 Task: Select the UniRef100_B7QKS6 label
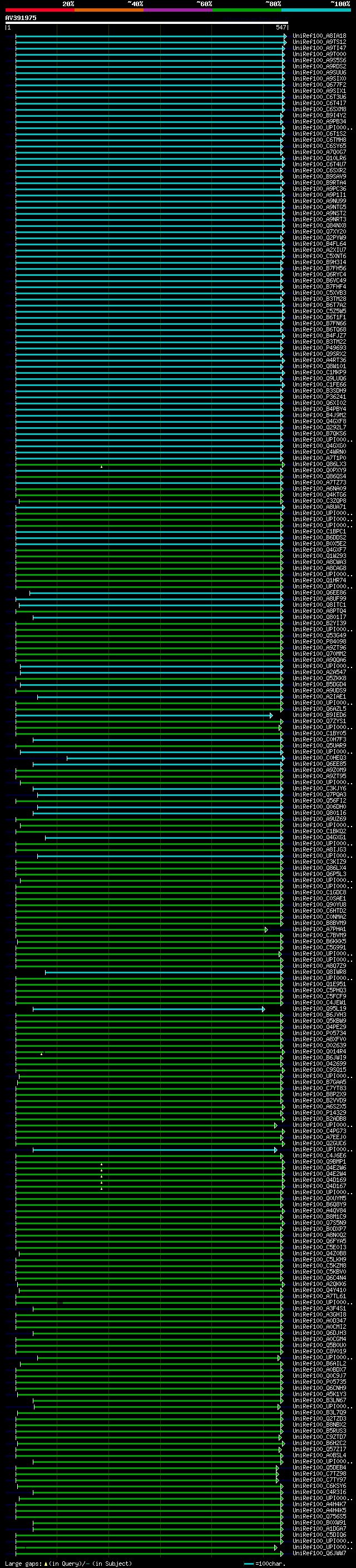click(x=319, y=433)
